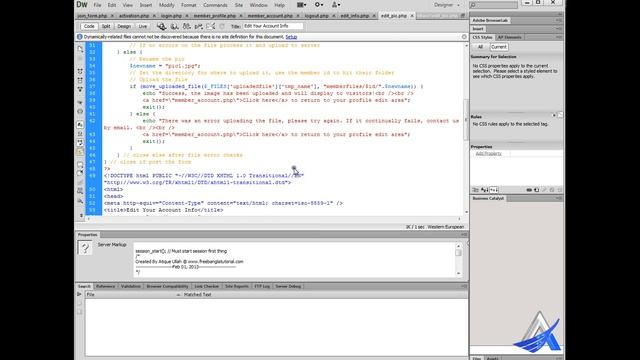Viewport: 640px width, 360px height.
Task: Click Collapse Selection icon in coding toolbar
Action: (80, 80)
